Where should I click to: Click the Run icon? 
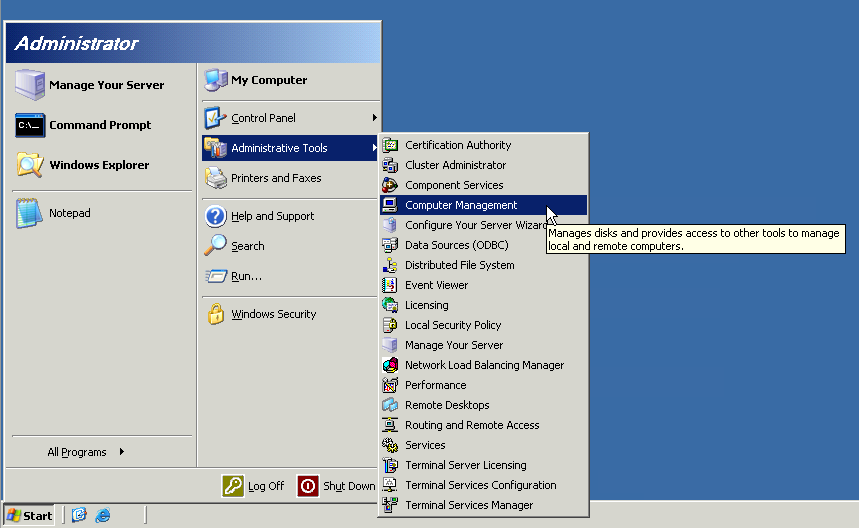tap(216, 276)
